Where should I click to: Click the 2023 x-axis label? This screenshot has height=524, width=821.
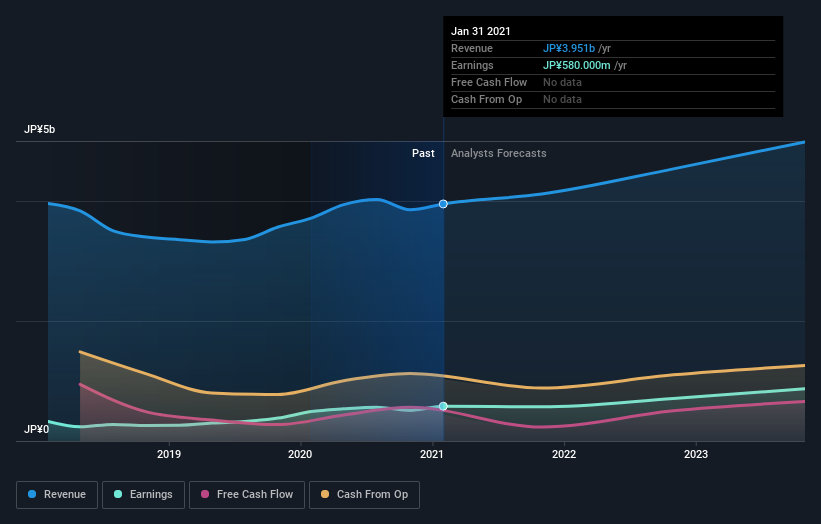[696, 454]
